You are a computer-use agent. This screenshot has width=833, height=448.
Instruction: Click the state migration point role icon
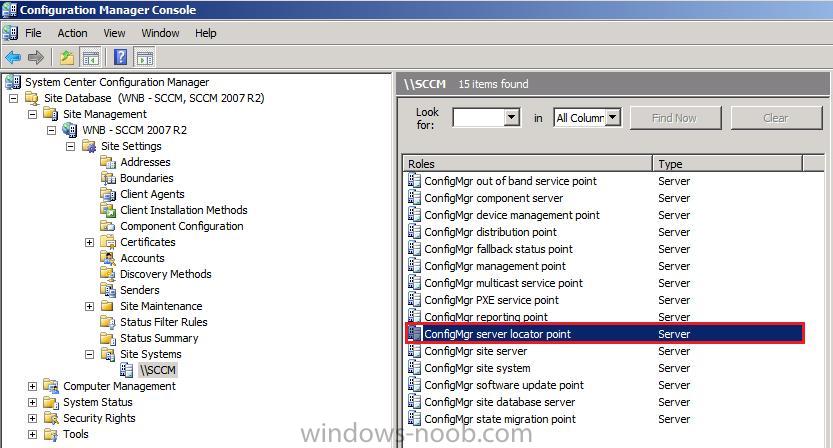click(414, 419)
